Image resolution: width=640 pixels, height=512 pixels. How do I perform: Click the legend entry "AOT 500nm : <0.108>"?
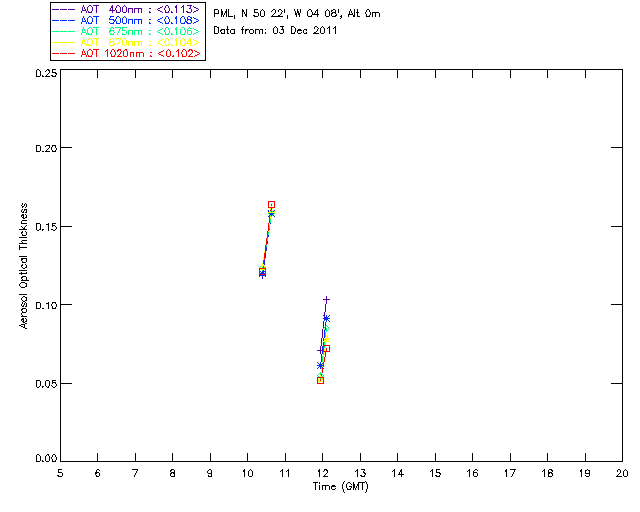coord(127,20)
